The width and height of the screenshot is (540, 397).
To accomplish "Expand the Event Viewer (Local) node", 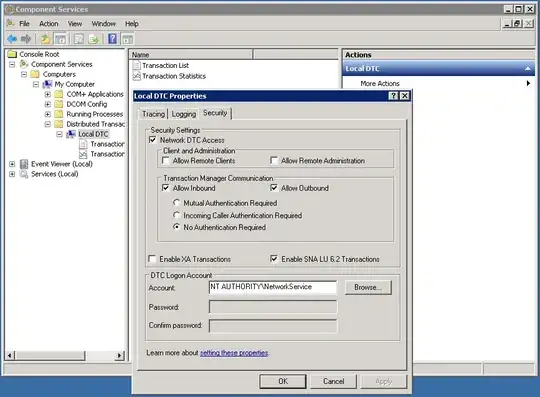I will pos(12,164).
